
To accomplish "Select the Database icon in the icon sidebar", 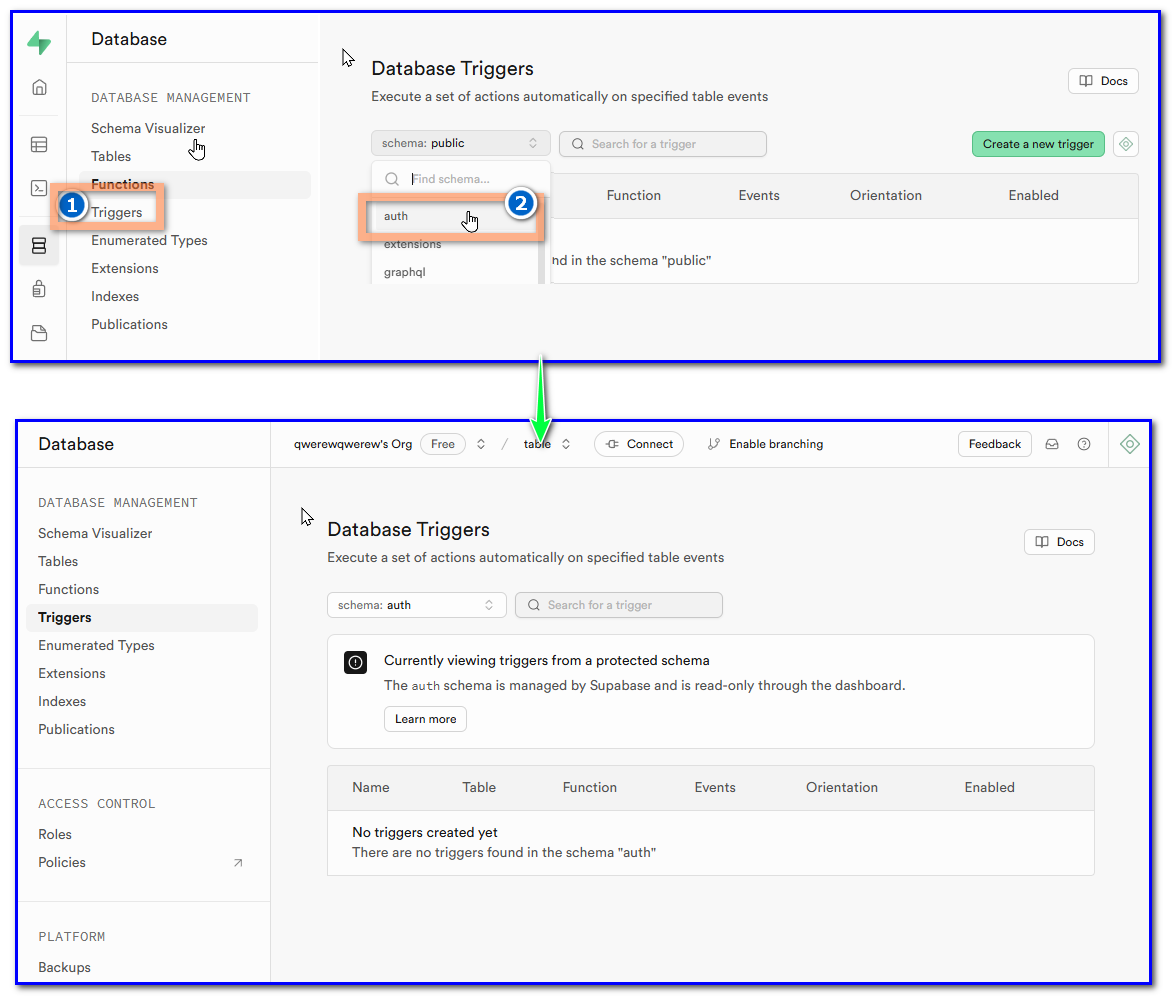I will tap(39, 245).
